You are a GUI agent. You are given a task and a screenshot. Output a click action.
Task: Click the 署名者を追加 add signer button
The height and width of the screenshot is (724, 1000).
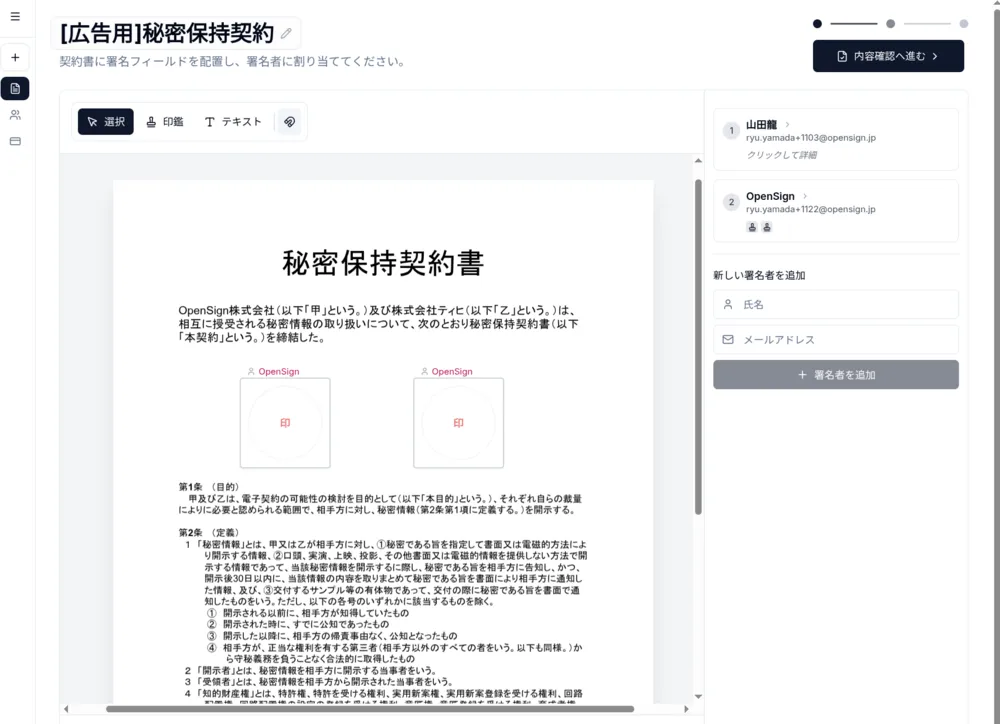click(x=835, y=374)
